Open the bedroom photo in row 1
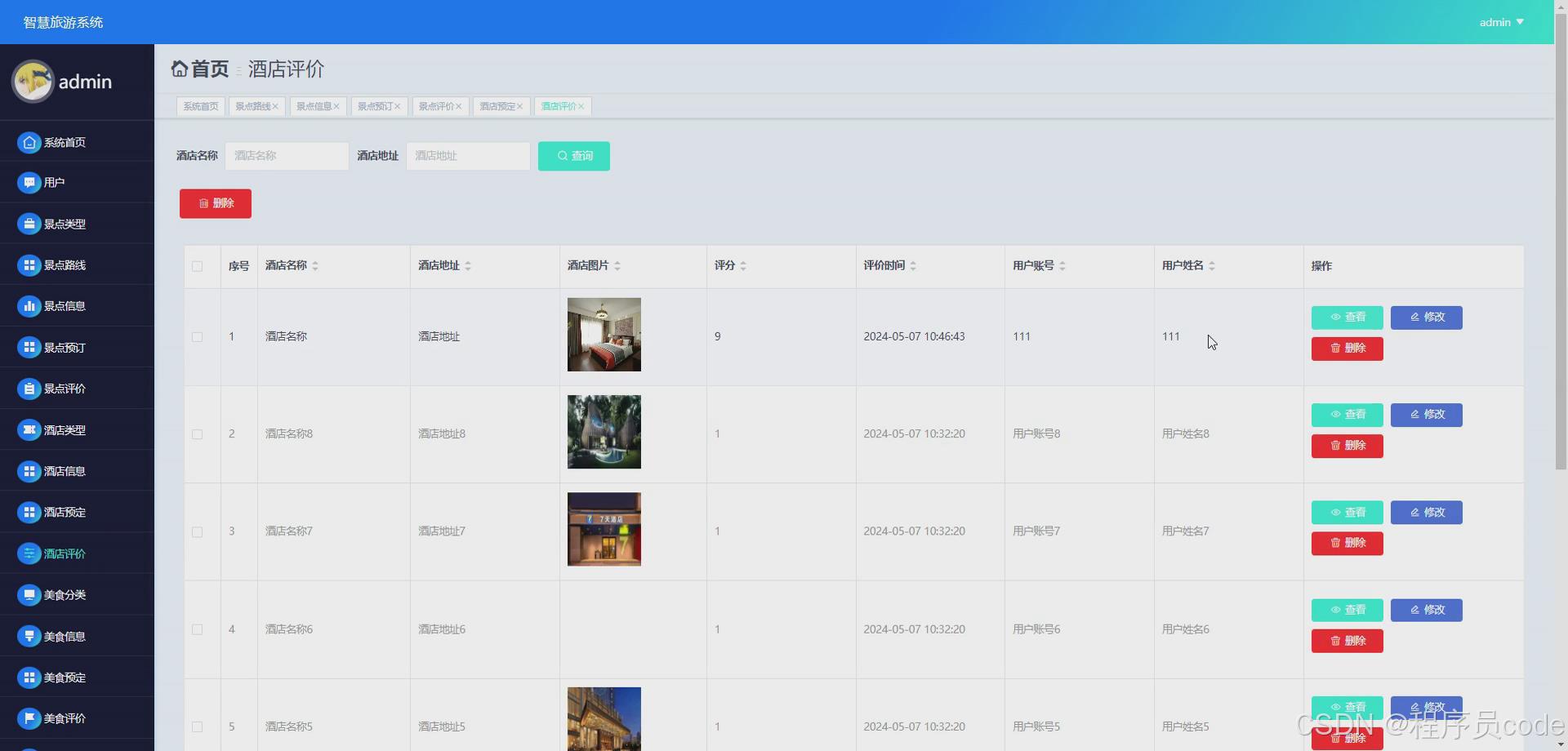 pos(604,335)
